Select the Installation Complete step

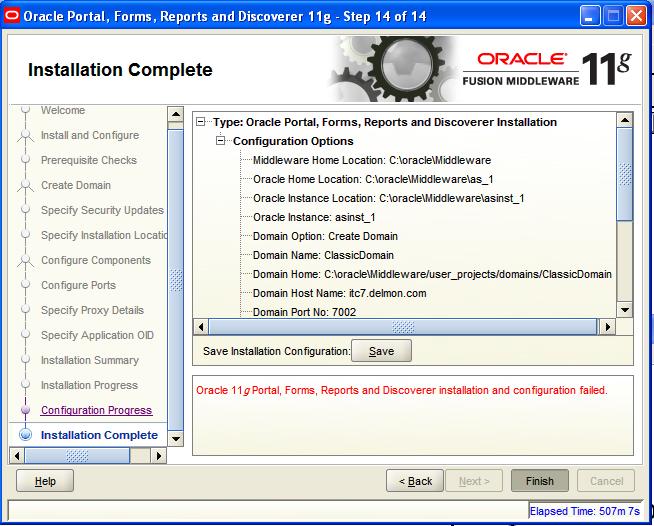click(99, 435)
